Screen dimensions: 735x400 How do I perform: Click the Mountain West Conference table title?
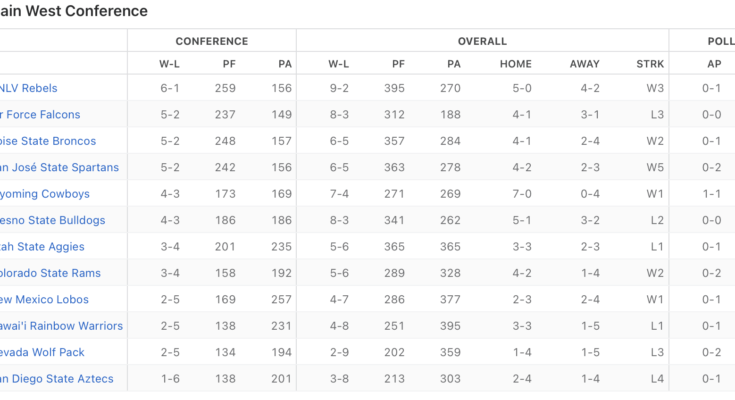74,11
